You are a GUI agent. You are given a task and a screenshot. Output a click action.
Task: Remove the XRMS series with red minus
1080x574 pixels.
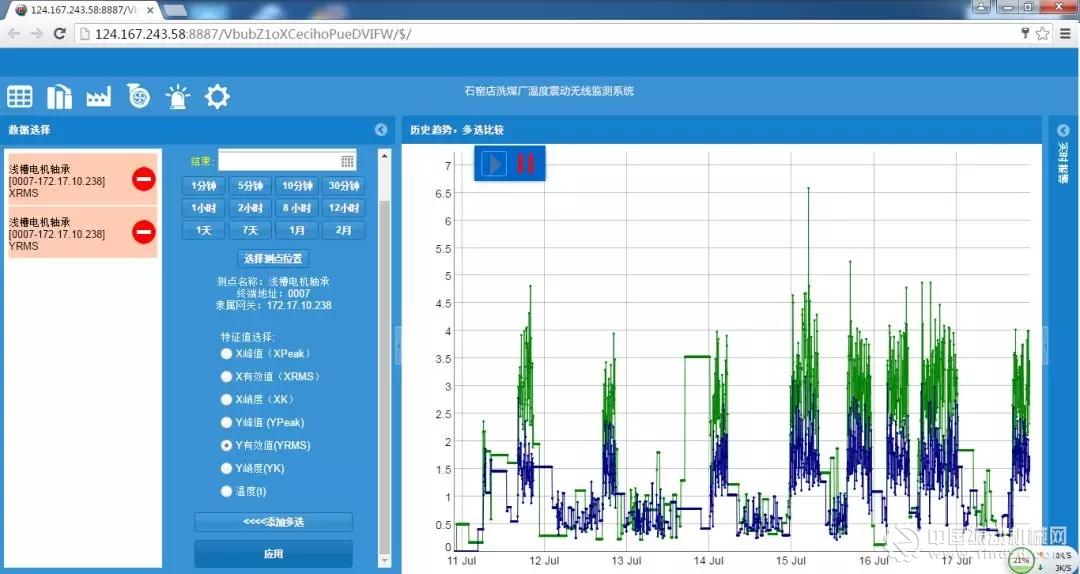pos(144,179)
